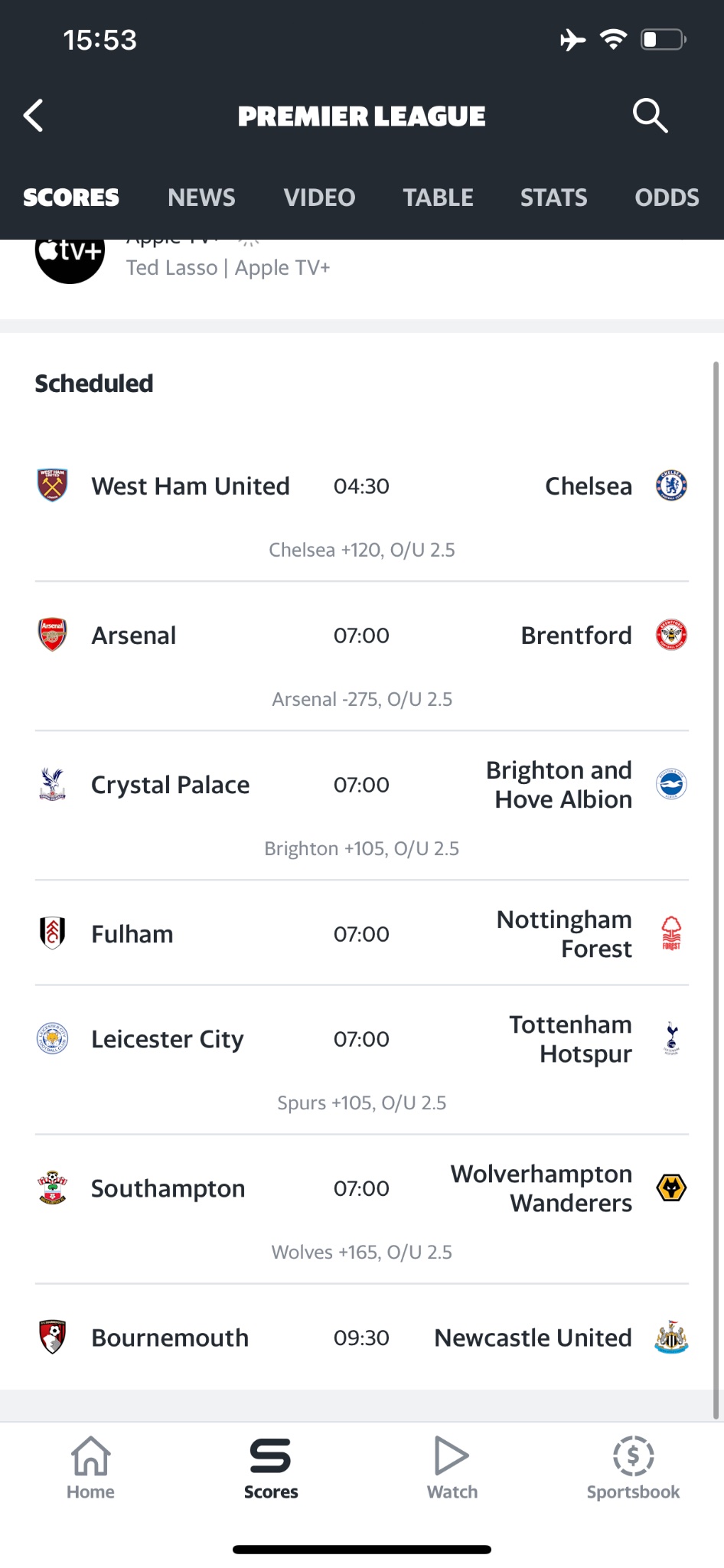This screenshot has width=724, height=1568.
Task: Switch to the NEWS tab
Action: point(201,198)
